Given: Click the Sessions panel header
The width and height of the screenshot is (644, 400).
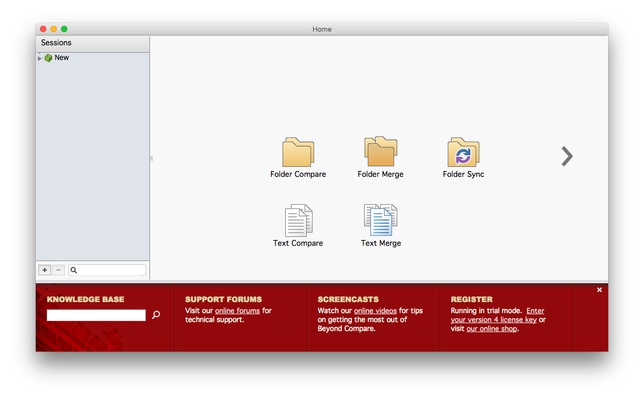Looking at the screenshot, I should (92, 43).
